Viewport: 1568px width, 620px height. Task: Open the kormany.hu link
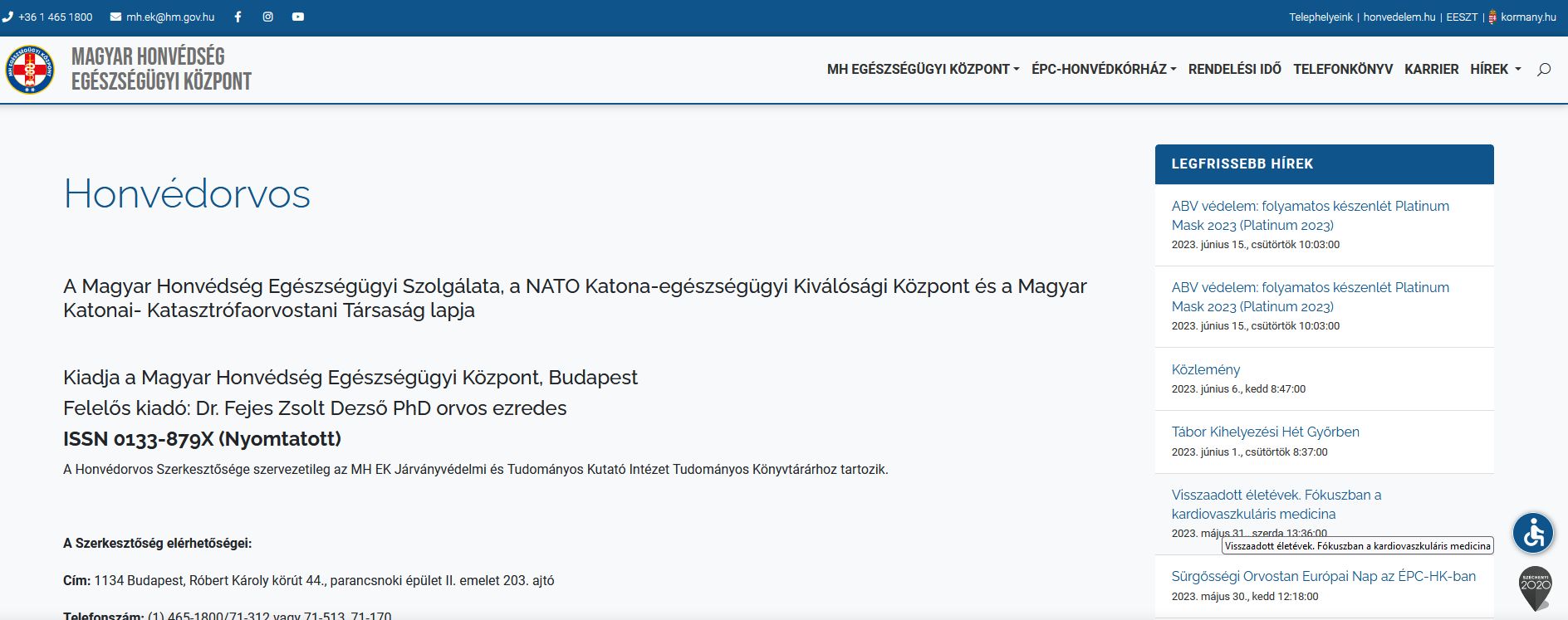(1528, 17)
